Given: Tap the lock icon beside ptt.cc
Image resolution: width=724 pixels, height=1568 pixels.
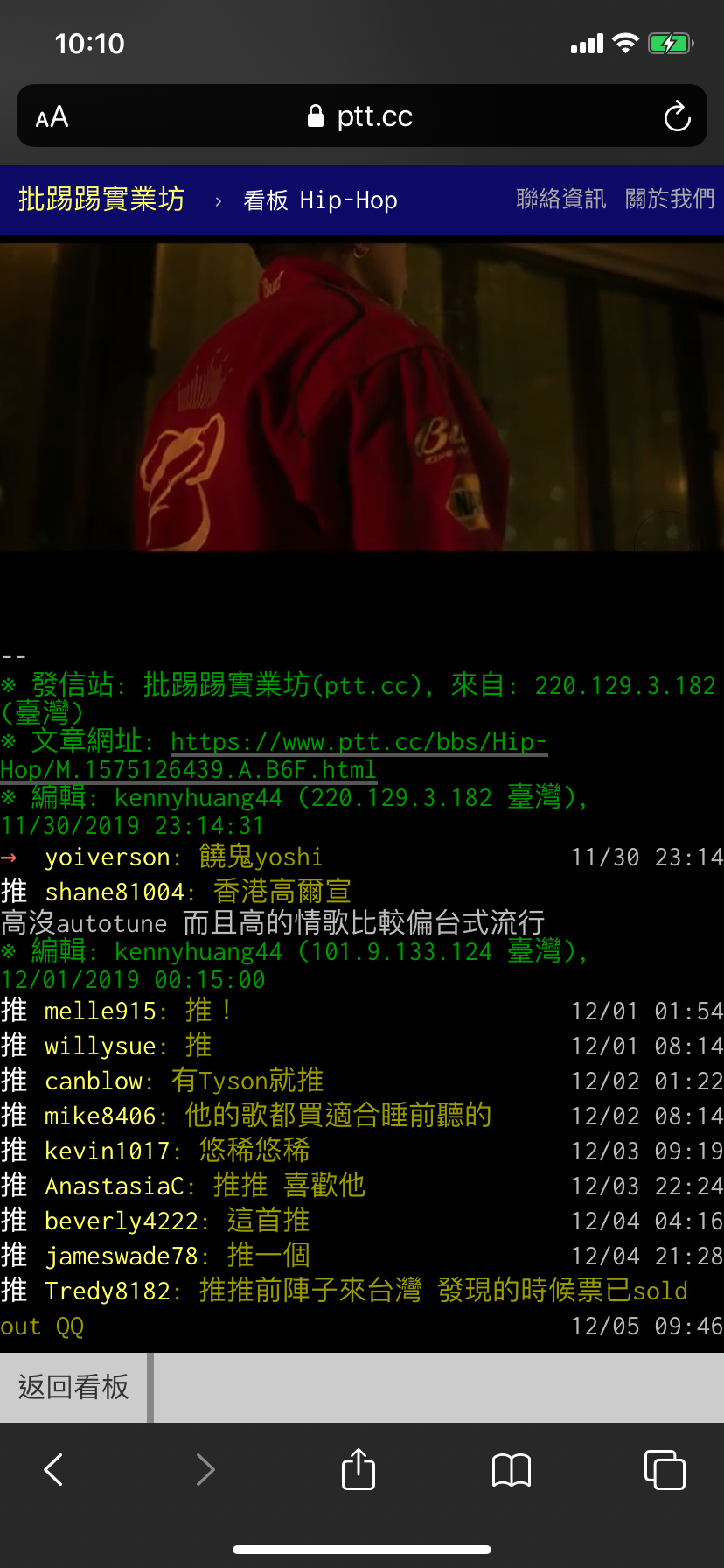Looking at the screenshot, I should pos(316,115).
